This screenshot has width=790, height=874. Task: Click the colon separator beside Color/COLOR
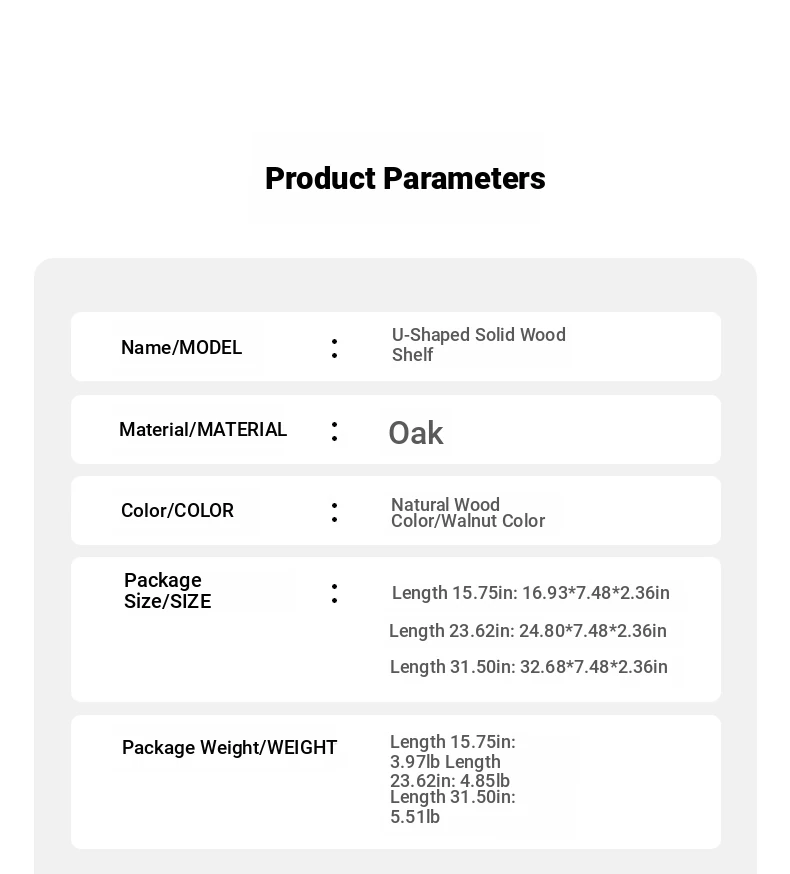[335, 512]
